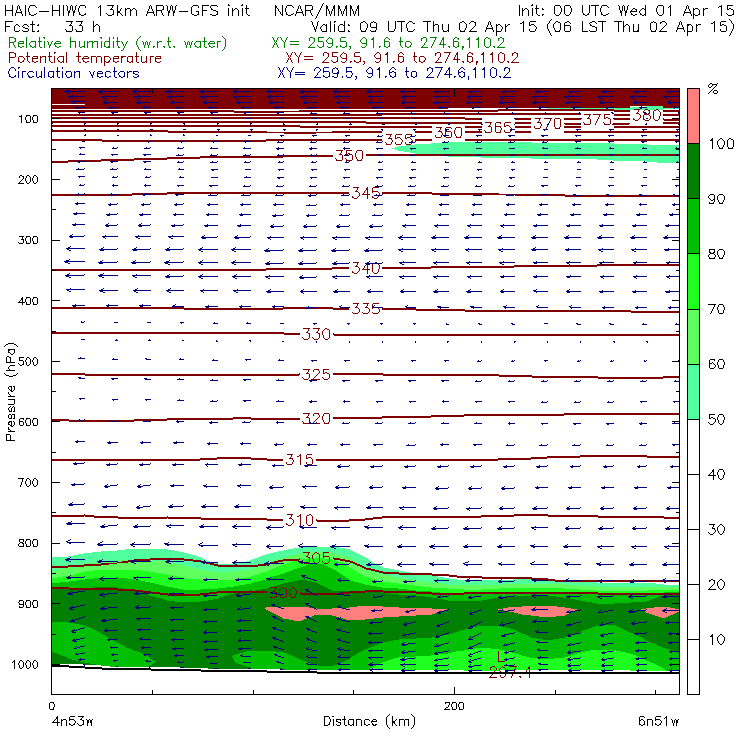This screenshot has height=740, width=740.
Task: Click the '600' pressure axis label
Action: (28, 422)
